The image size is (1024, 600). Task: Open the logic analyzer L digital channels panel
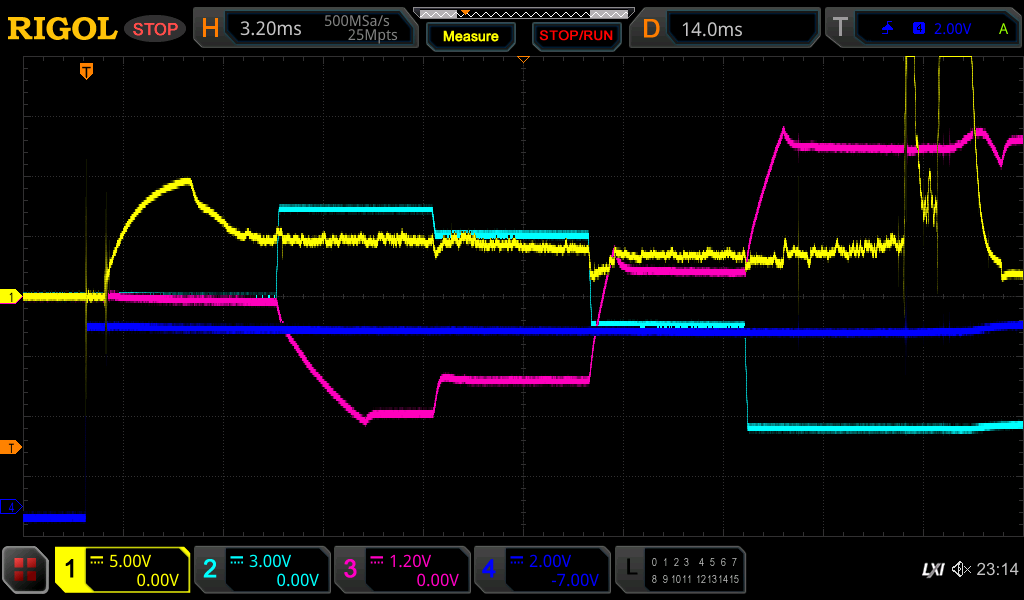[x=680, y=570]
